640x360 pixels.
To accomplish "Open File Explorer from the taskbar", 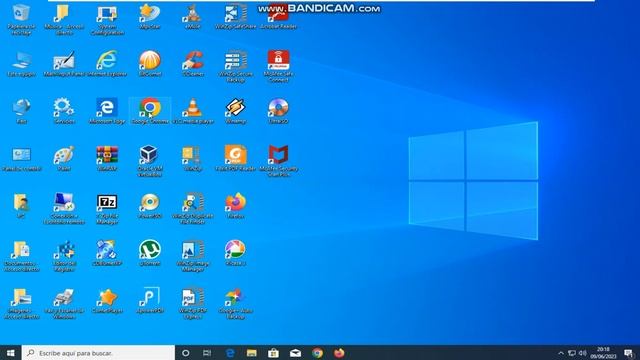I will [x=252, y=353].
